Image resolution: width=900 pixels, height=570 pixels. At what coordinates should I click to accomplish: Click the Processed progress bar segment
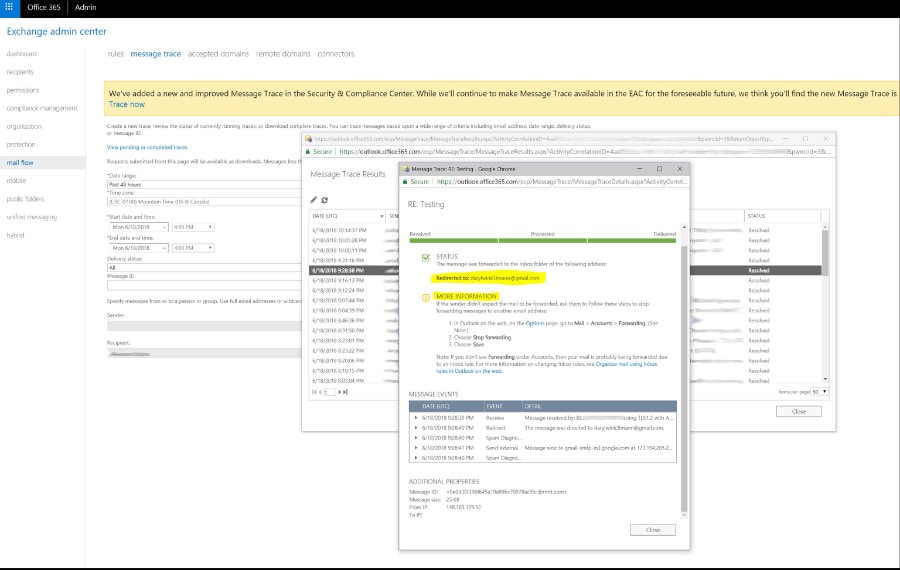542,241
